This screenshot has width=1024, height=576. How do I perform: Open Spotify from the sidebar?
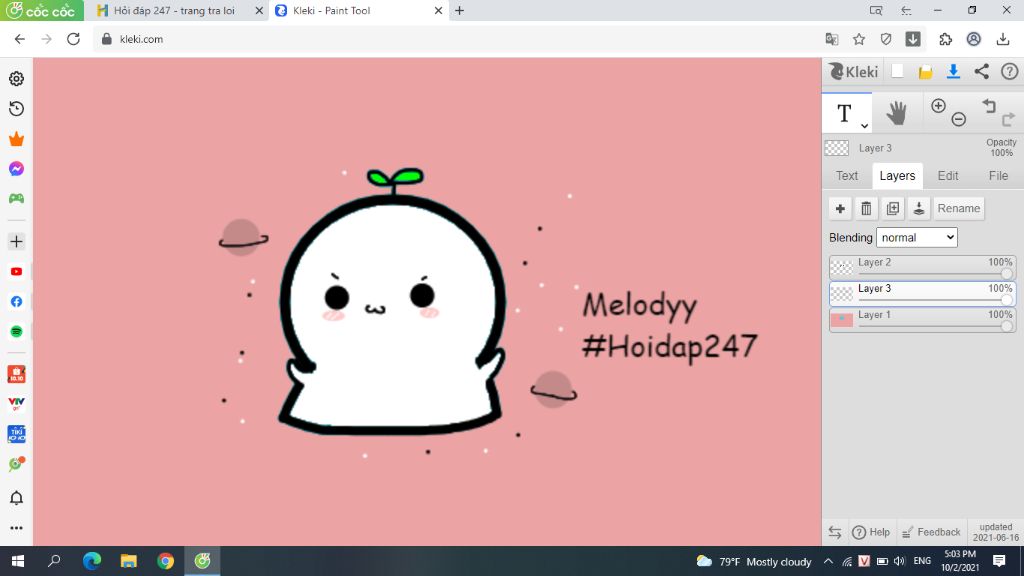pos(16,332)
